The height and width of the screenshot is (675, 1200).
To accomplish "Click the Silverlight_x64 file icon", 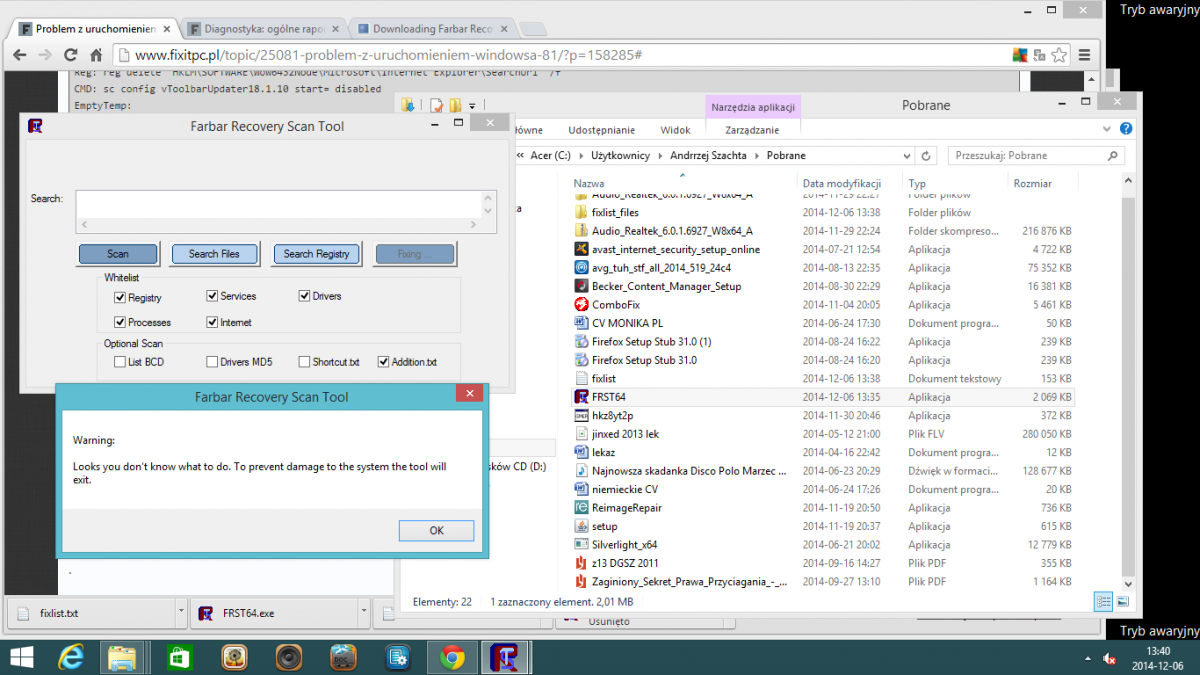I will coord(582,545).
